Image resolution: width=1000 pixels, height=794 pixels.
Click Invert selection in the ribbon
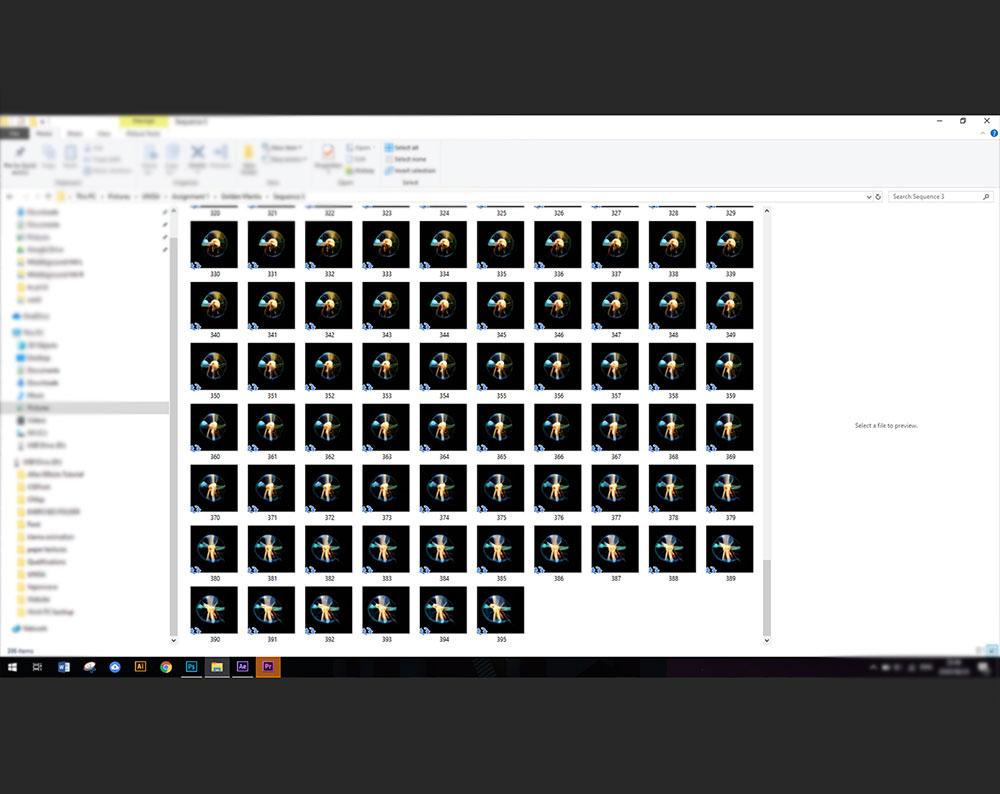click(410, 171)
